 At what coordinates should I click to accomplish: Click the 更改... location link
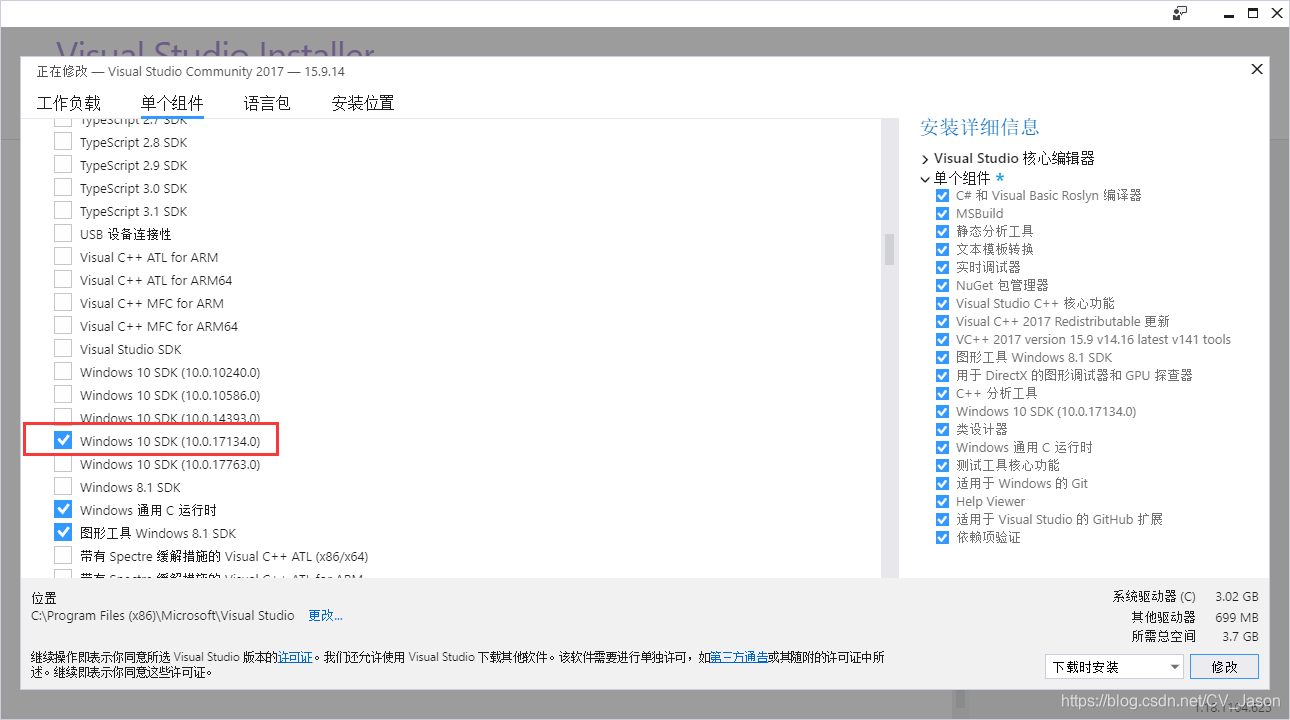point(325,616)
